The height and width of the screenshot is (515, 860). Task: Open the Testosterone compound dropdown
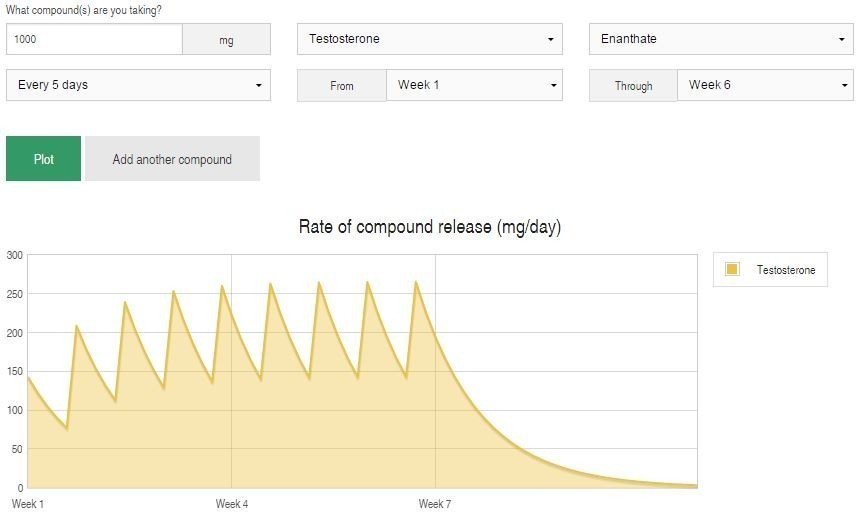point(429,39)
